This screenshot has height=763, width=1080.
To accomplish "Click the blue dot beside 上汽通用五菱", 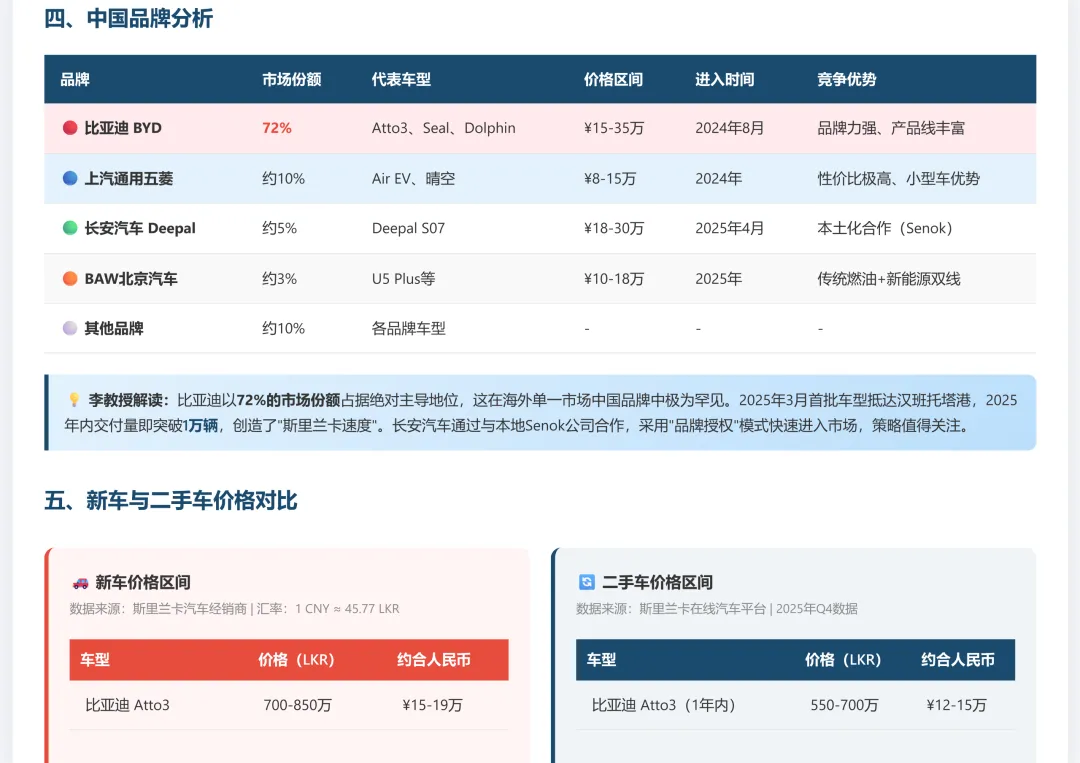I will pyautogui.click(x=70, y=178).
